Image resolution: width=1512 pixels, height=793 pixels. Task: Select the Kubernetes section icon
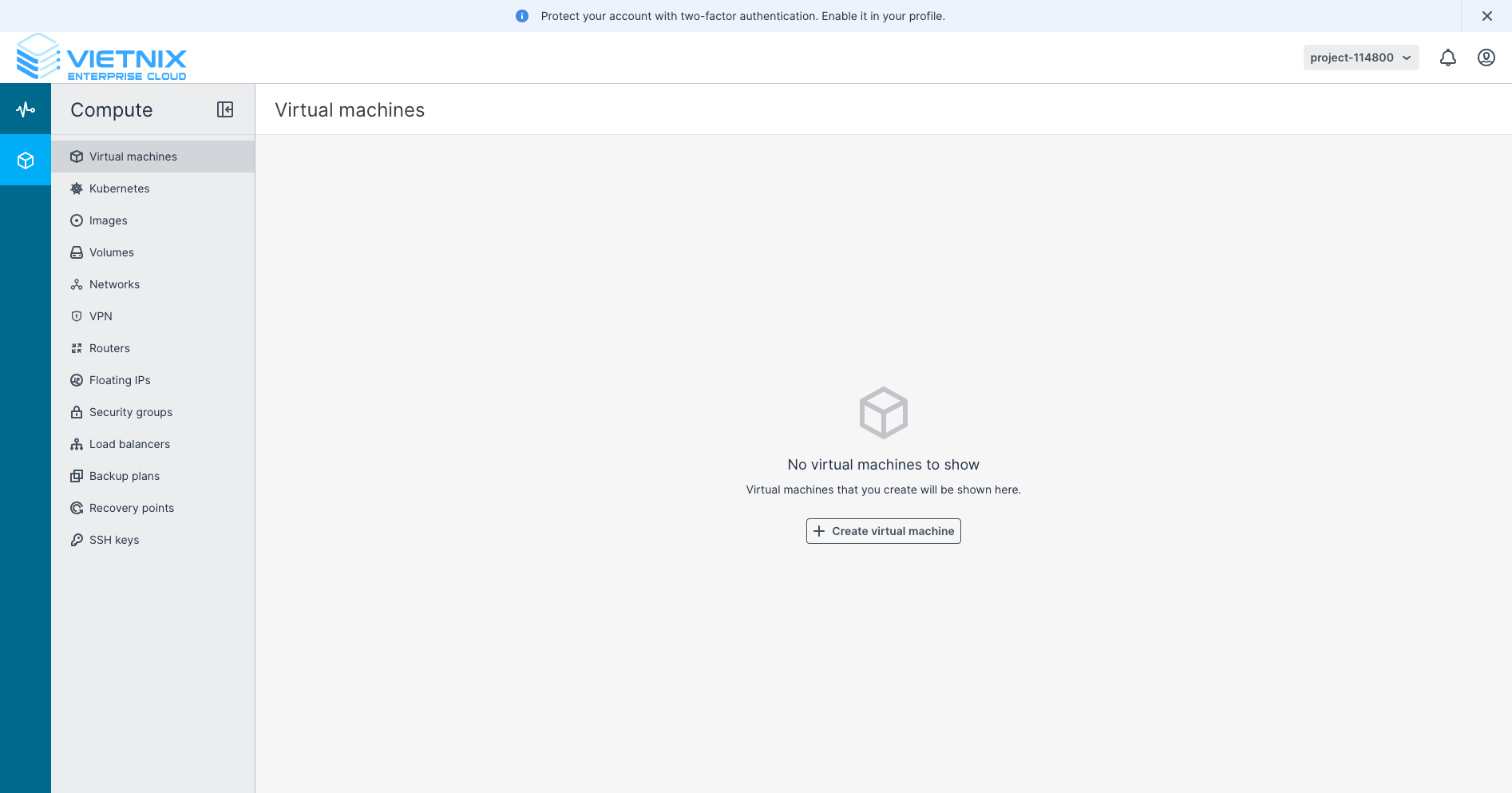tap(77, 188)
